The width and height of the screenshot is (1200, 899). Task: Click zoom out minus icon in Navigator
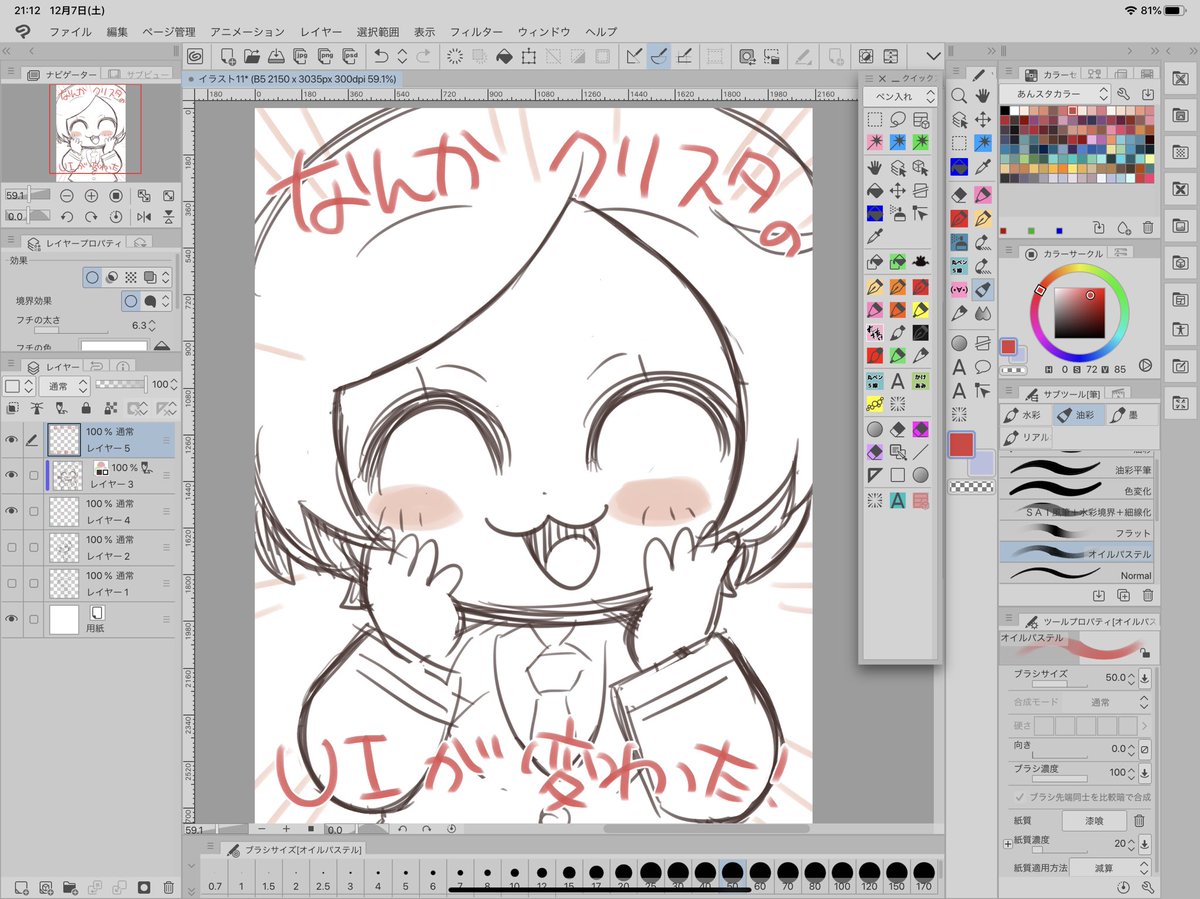[x=66, y=195]
